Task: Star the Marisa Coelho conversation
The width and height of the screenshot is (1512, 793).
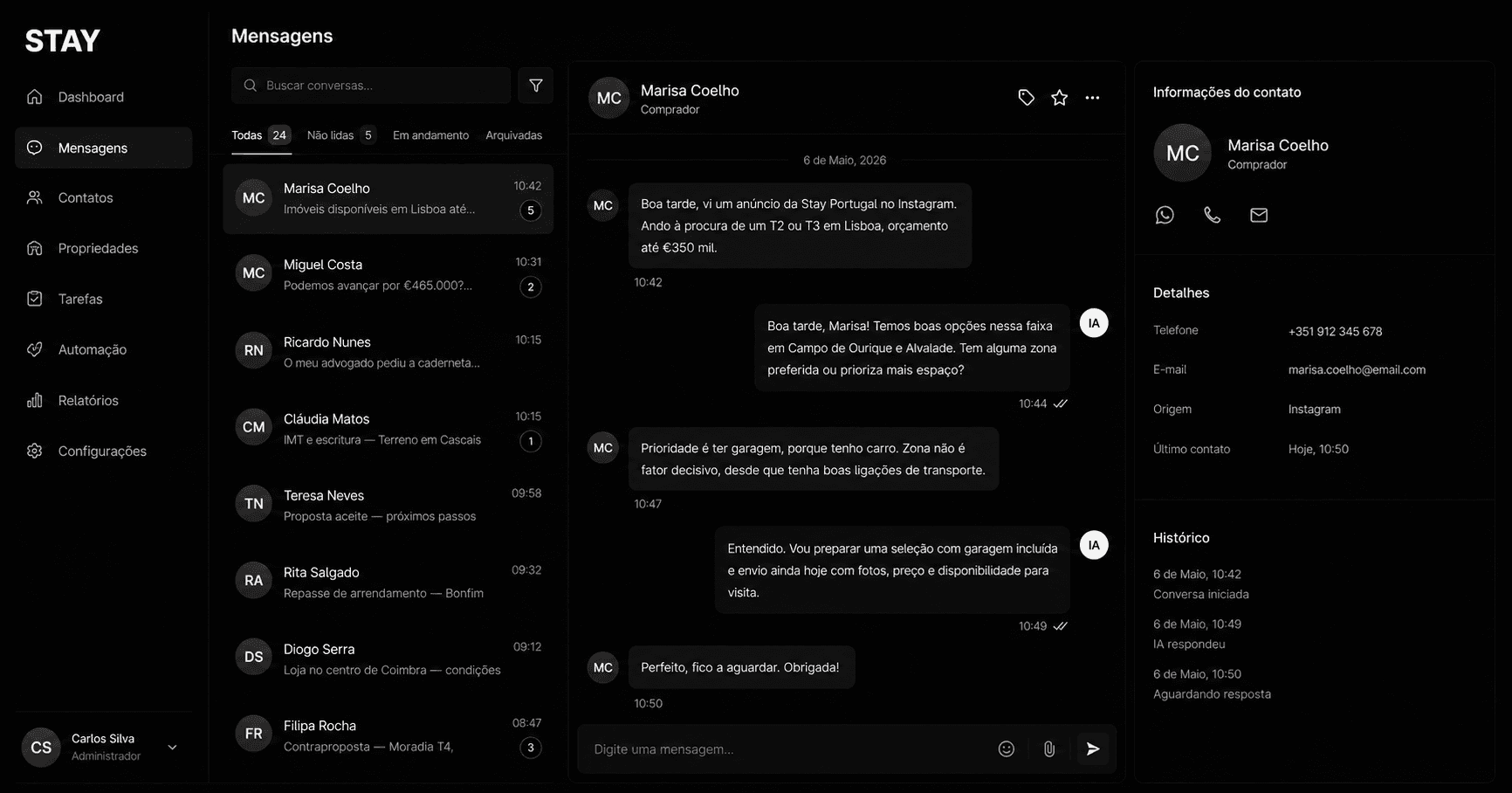Action: pos(1059,98)
